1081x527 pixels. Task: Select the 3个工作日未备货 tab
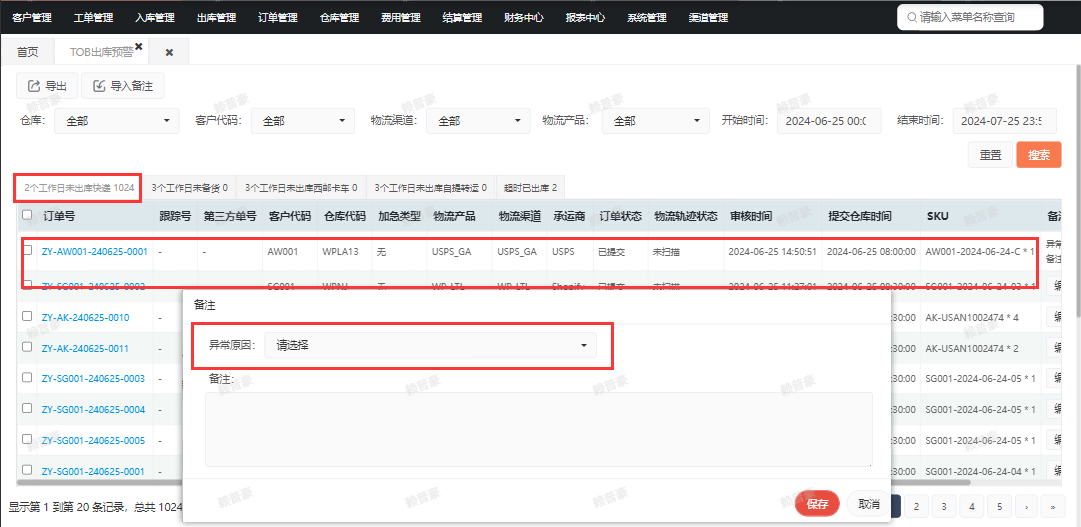(x=189, y=188)
